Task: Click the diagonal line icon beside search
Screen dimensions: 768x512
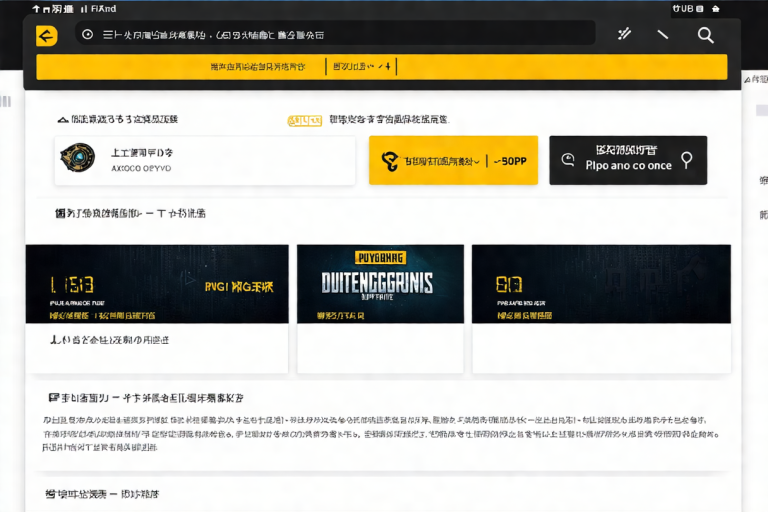Action: click(x=662, y=34)
